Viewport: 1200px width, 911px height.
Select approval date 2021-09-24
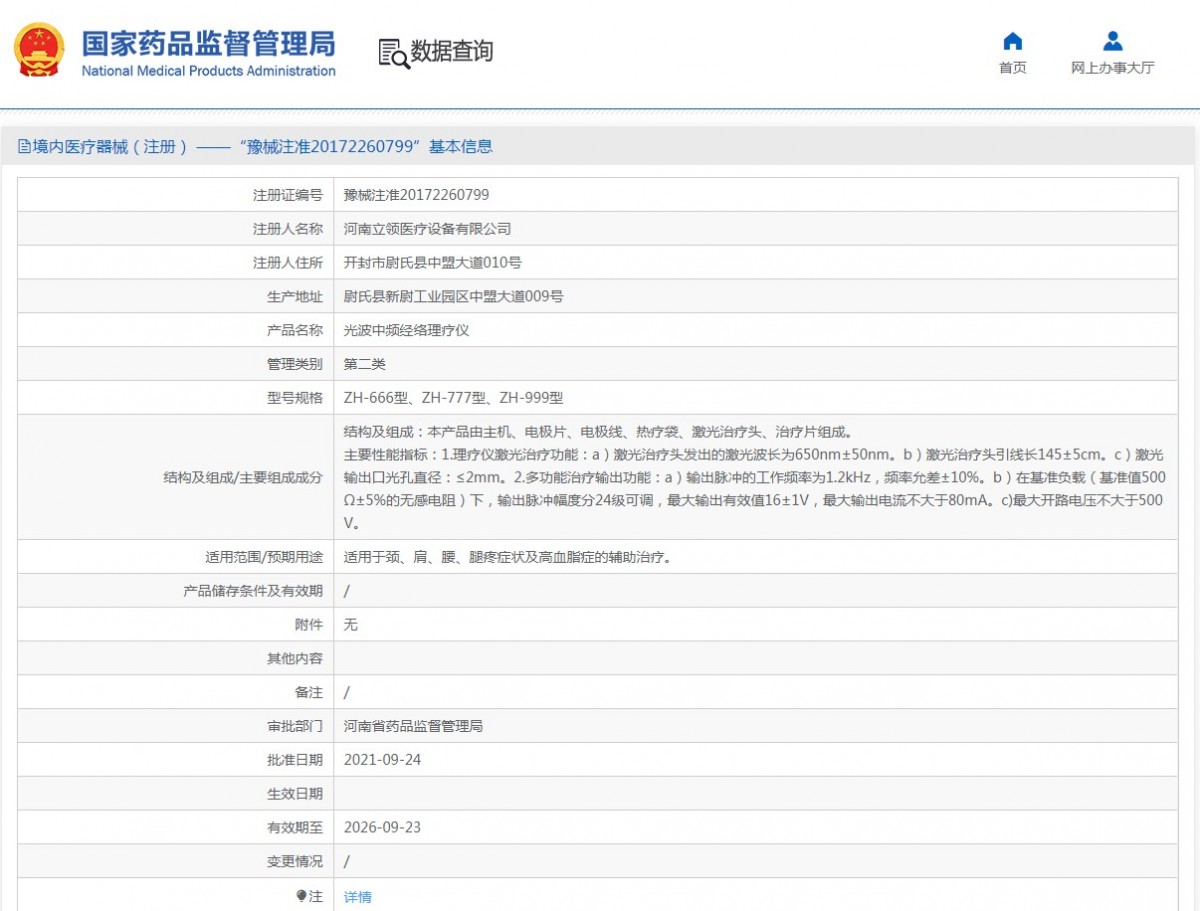[x=382, y=760]
